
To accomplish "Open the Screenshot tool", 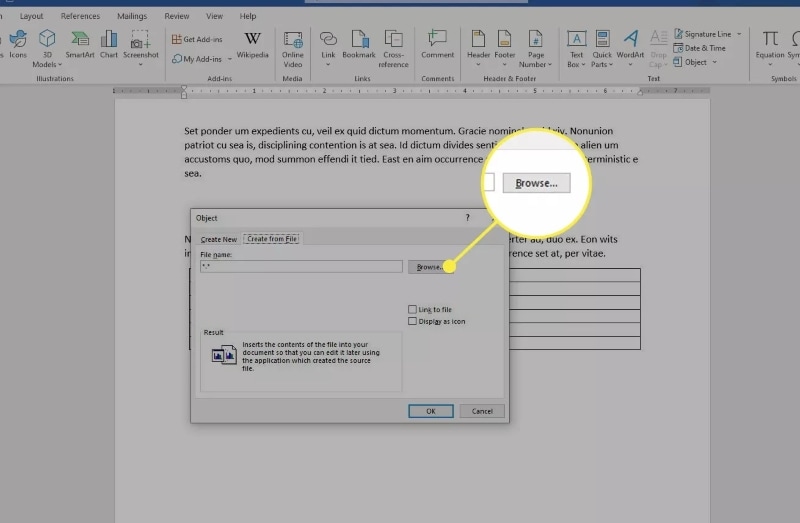I will click(140, 48).
